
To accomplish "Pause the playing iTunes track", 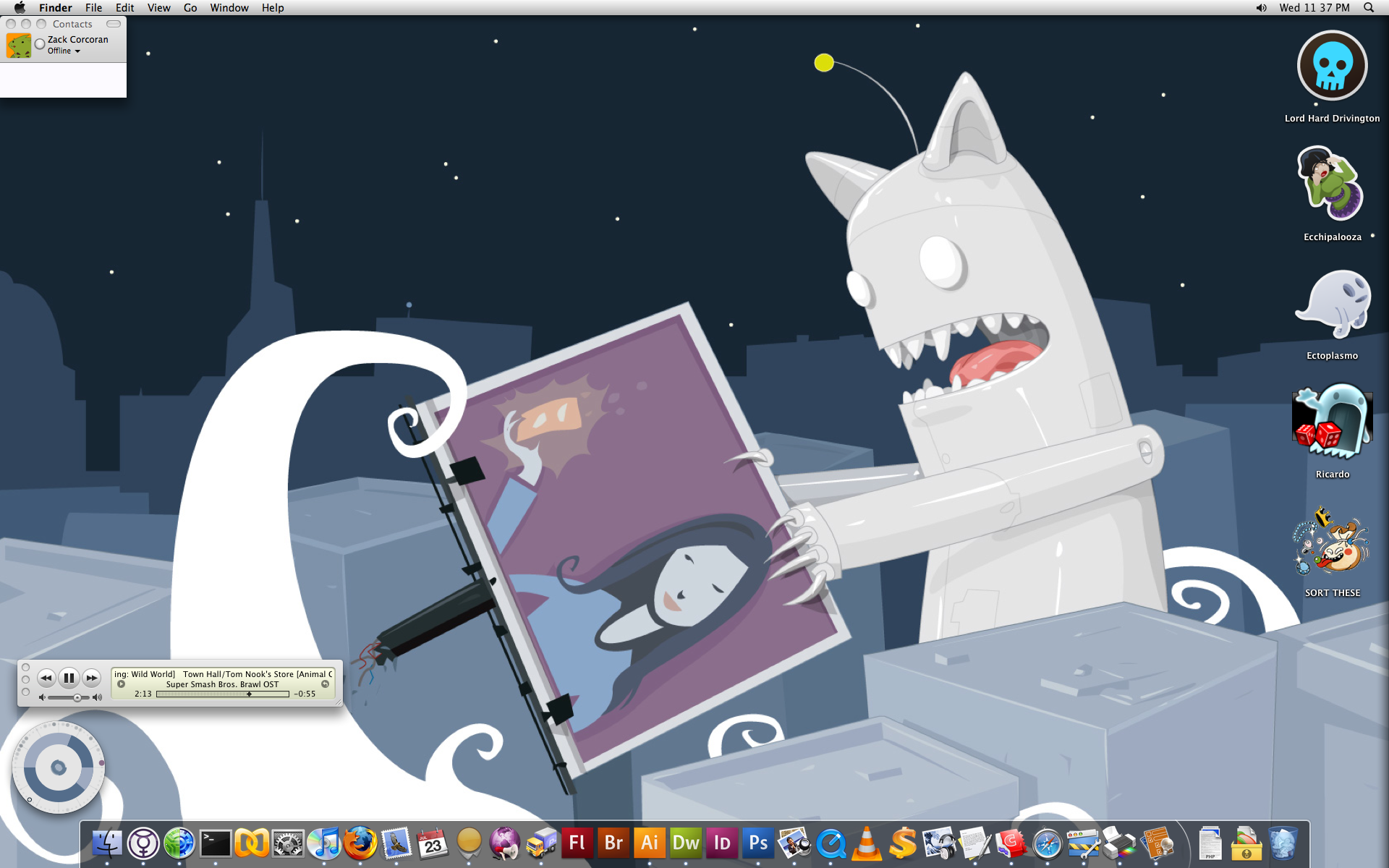I will [69, 678].
